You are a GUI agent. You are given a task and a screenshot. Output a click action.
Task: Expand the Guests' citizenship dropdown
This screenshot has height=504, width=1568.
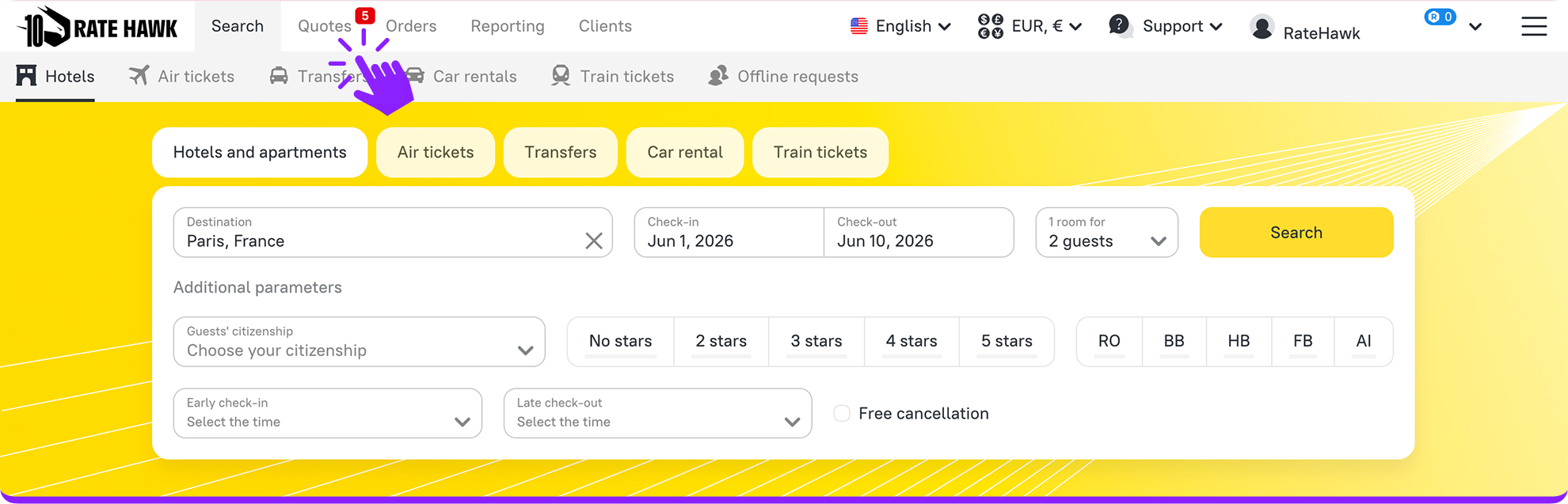[x=359, y=342]
